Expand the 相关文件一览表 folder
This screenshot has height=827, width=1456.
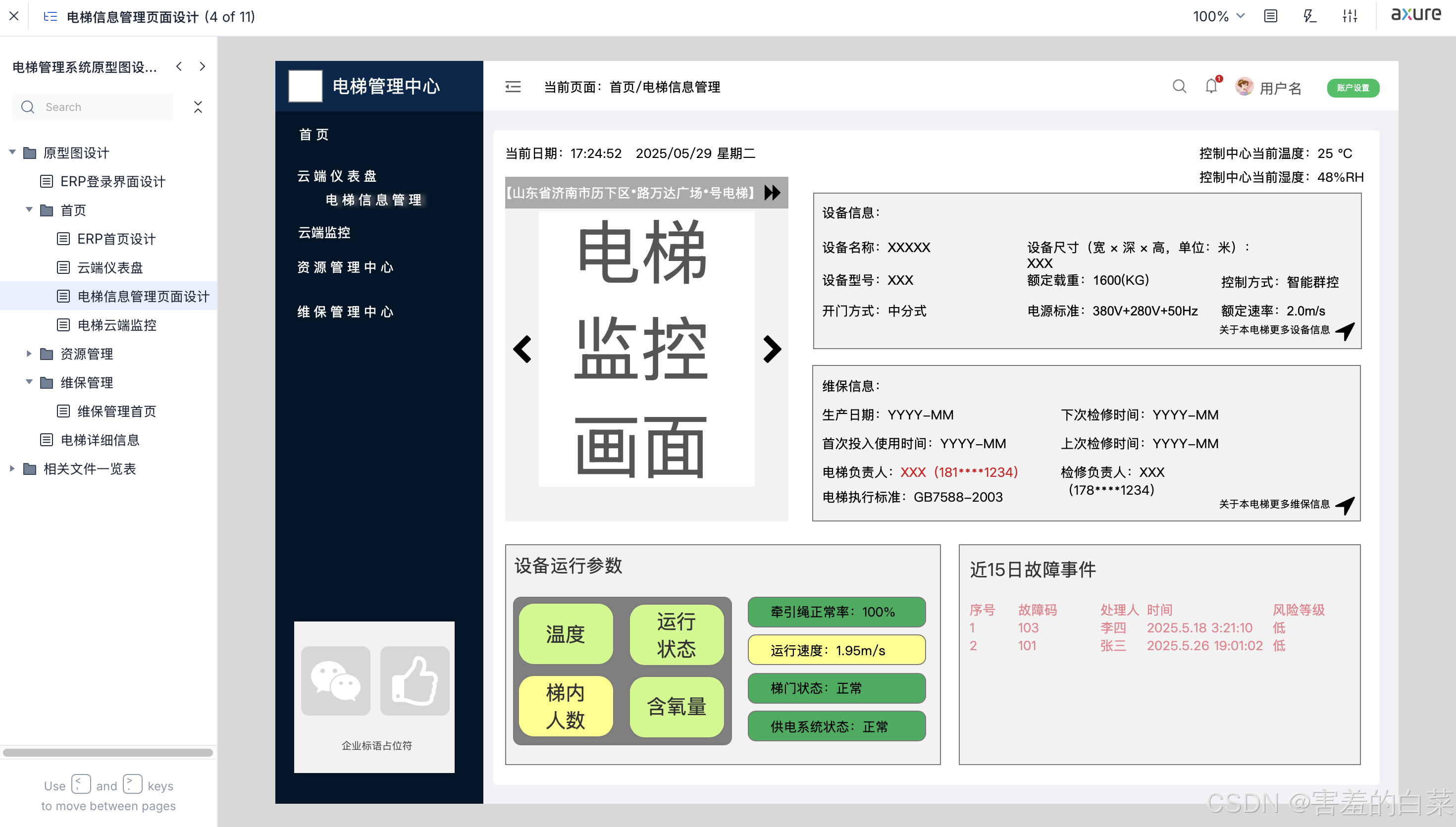(x=12, y=468)
